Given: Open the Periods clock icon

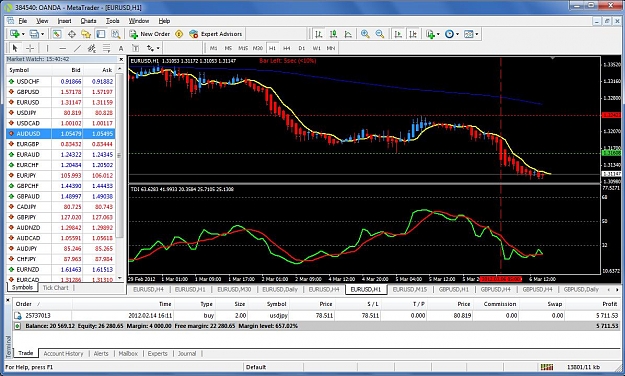Looking at the screenshot, I should (449, 34).
